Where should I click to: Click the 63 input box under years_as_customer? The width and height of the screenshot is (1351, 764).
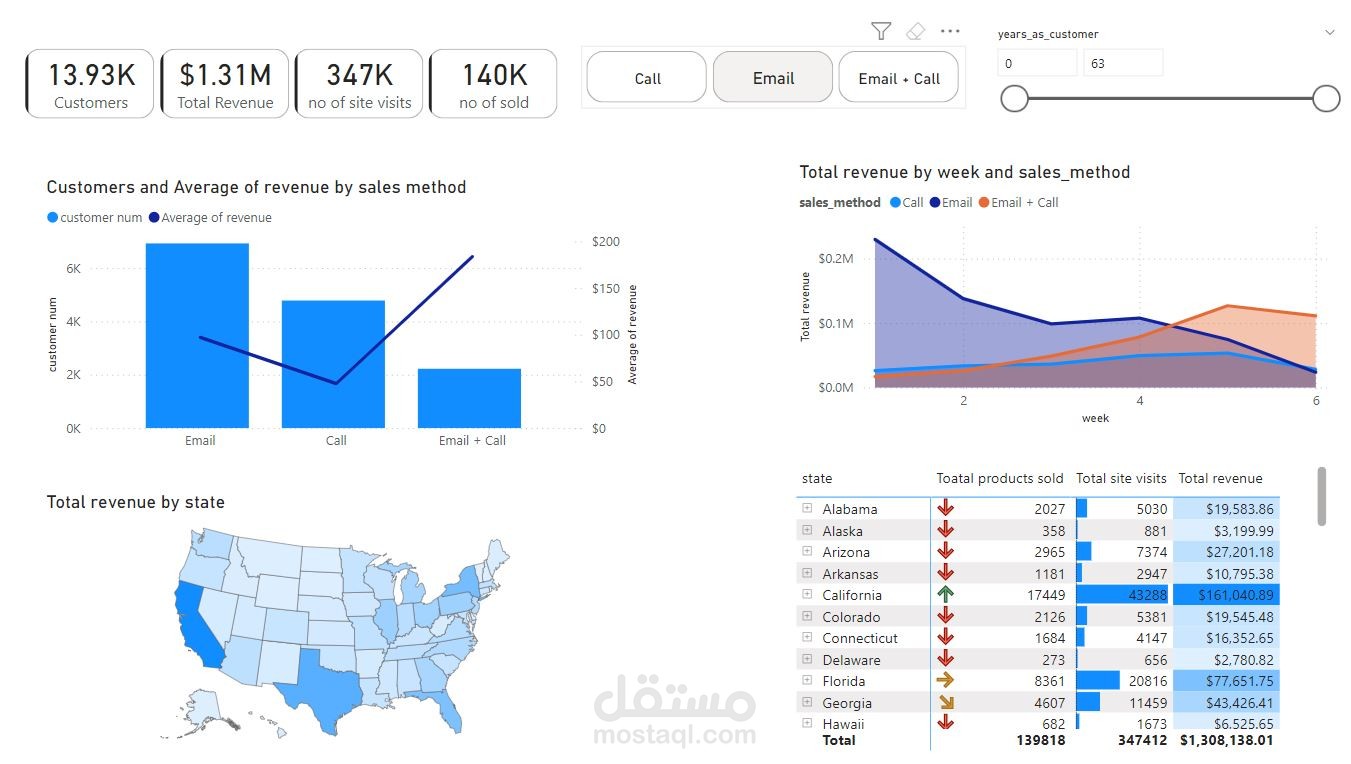[x=1123, y=62]
